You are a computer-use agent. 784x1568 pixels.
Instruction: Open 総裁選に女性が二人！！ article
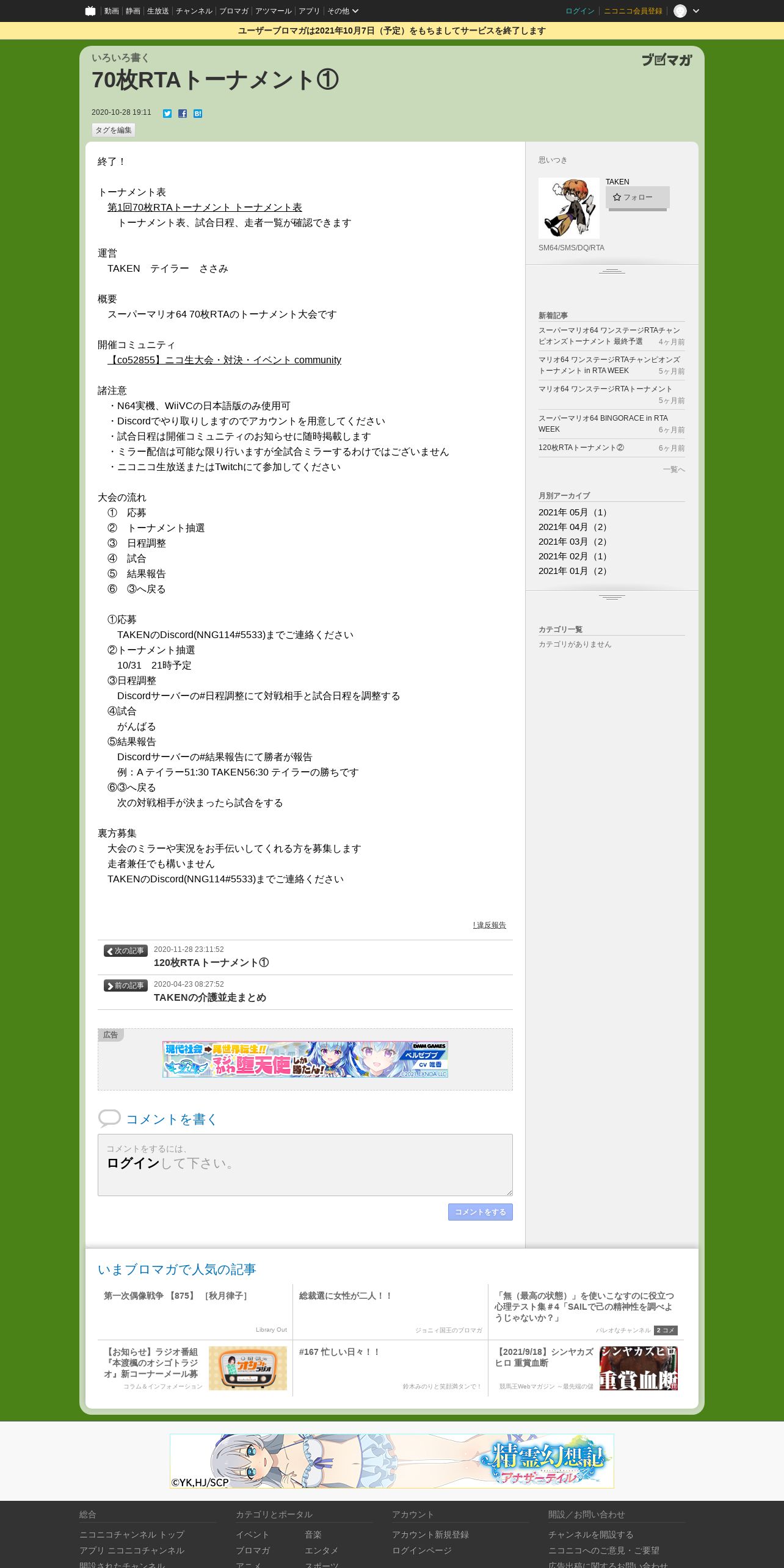coord(346,1296)
